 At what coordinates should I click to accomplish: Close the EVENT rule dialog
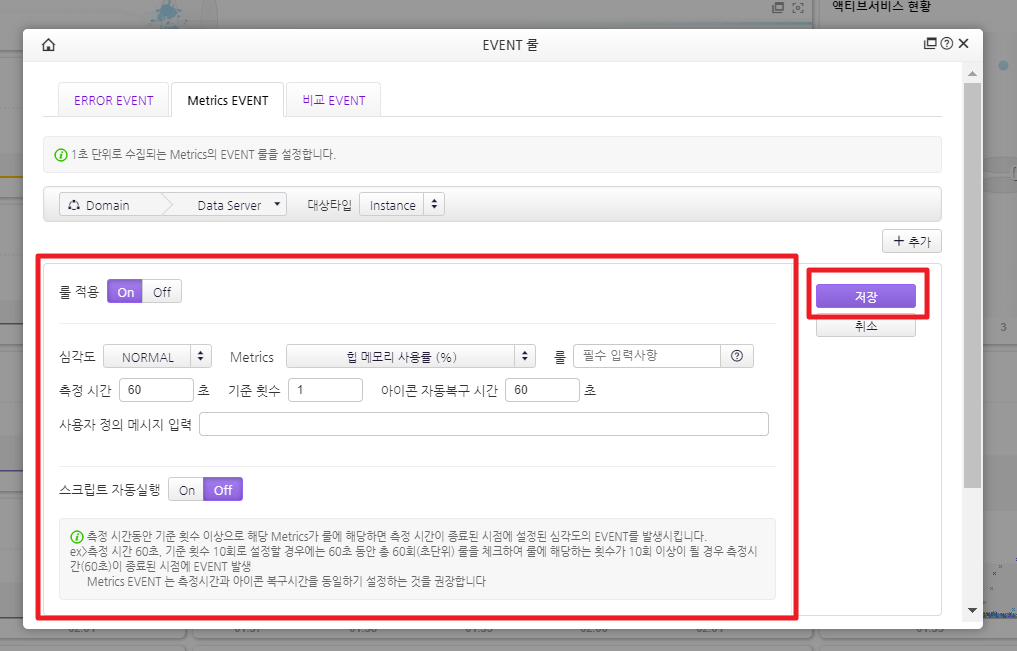963,44
